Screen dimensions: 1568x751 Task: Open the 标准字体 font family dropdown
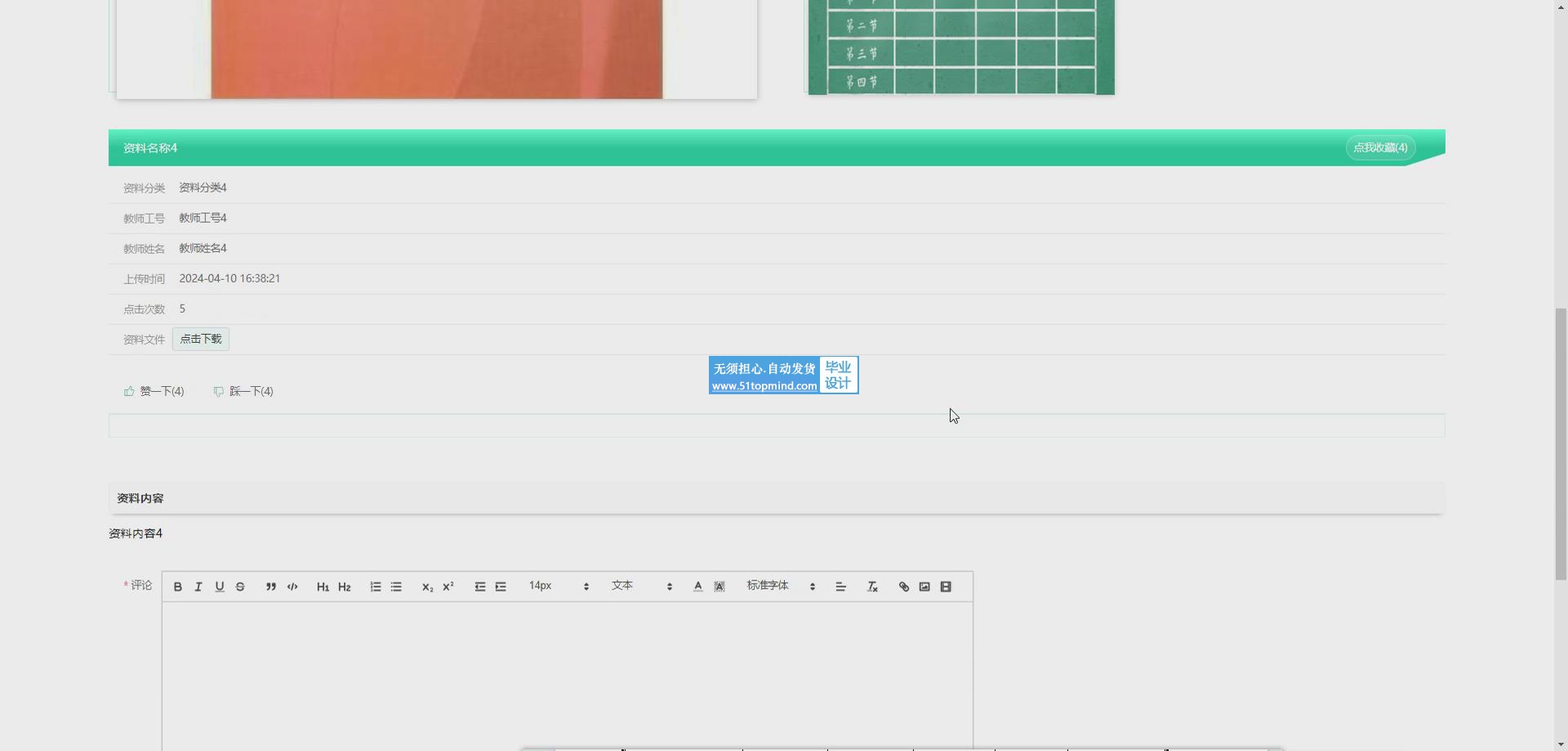(781, 586)
